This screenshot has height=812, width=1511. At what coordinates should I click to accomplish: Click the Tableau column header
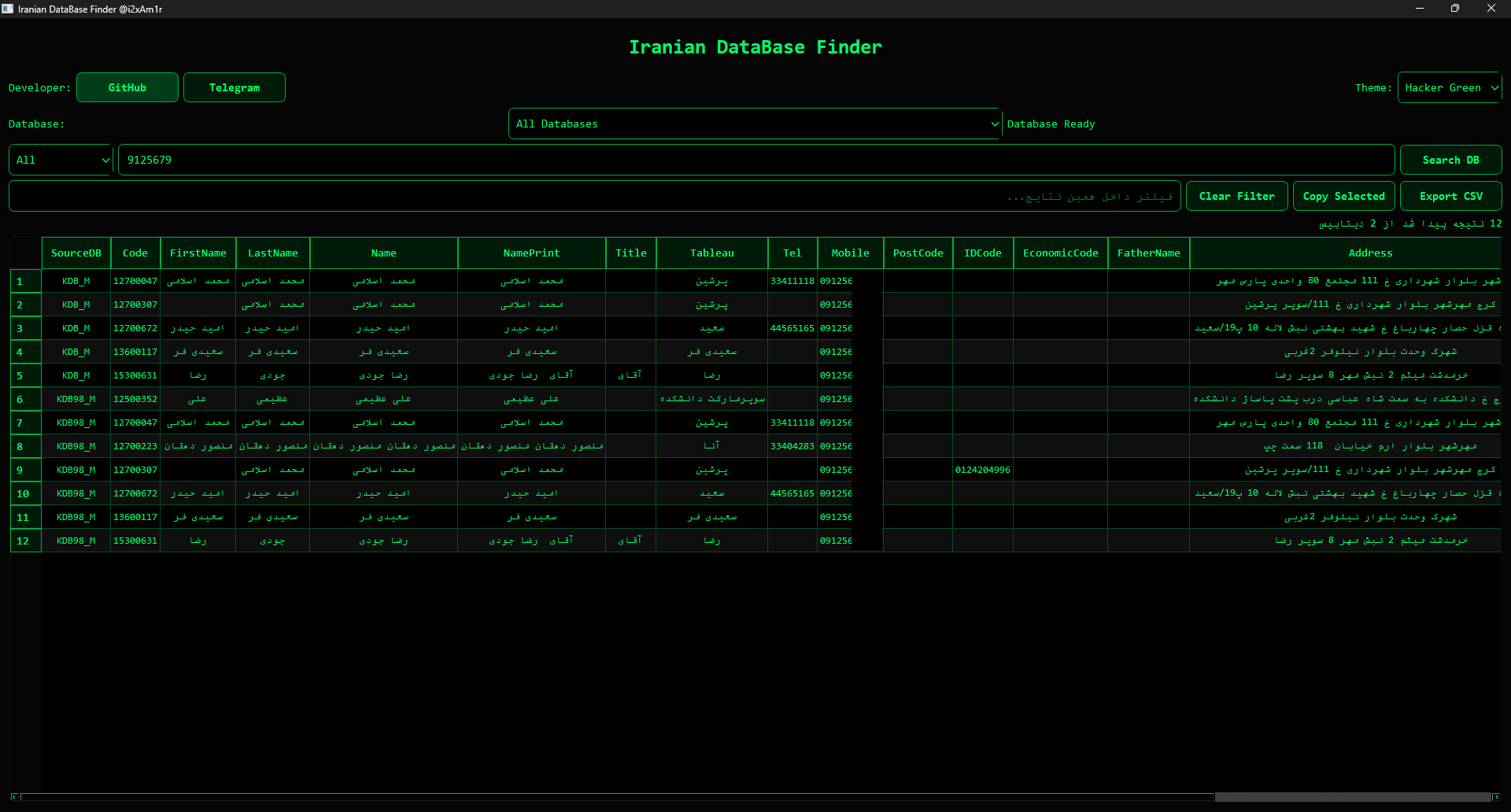coord(712,253)
